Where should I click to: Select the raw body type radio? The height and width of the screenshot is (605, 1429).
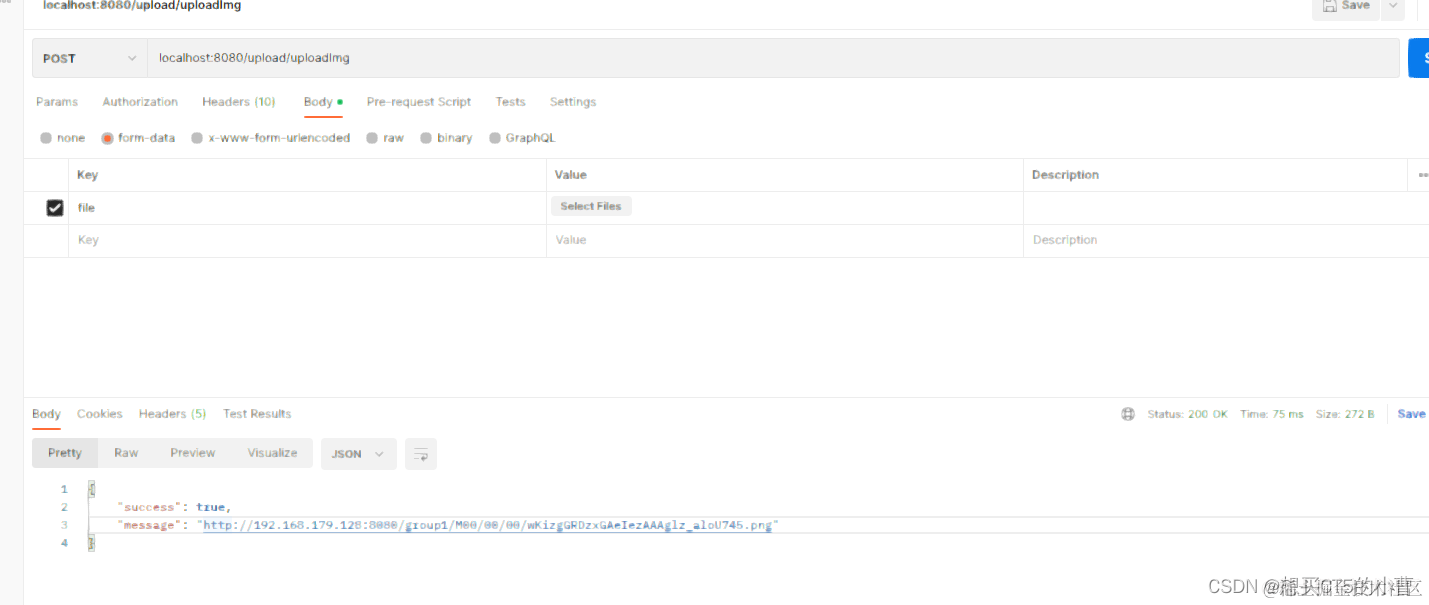tap(372, 138)
